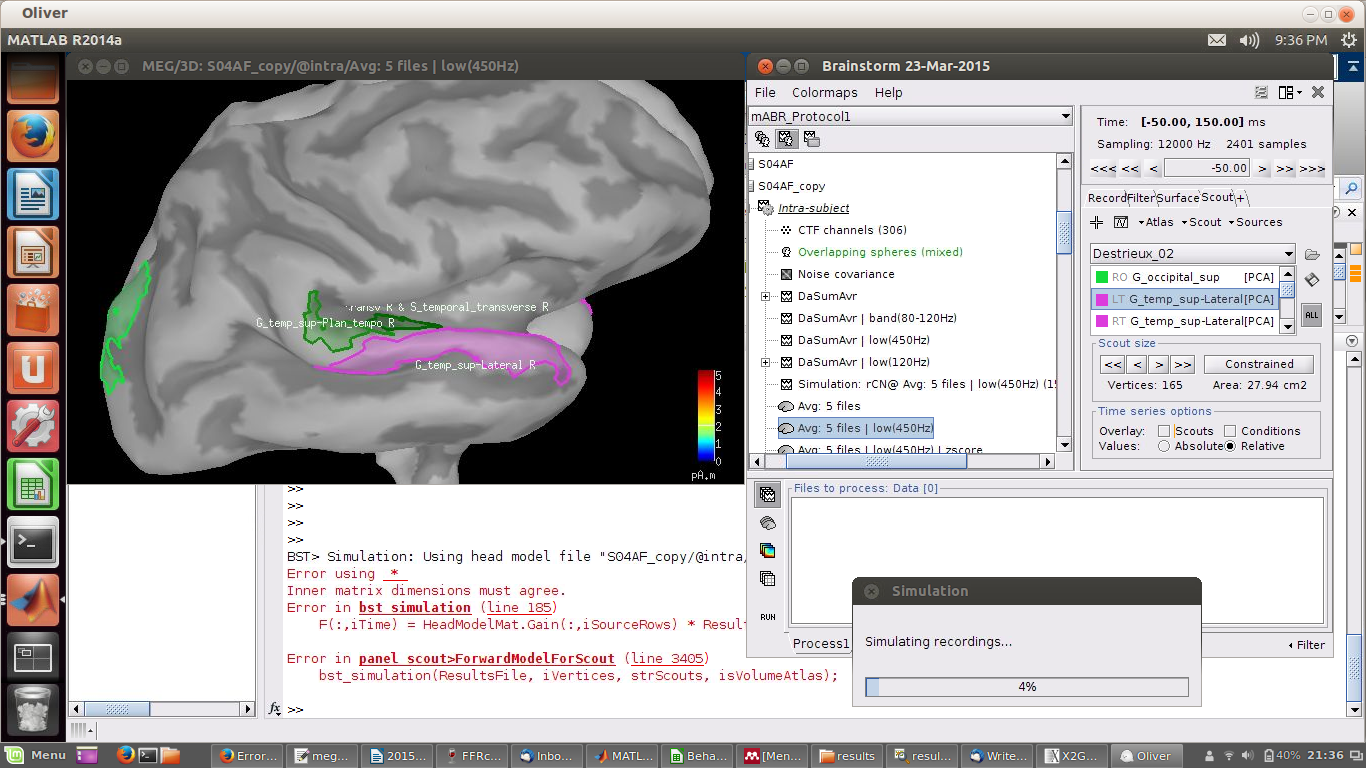Jump back with the <<< time button
Viewport: 1366px width, 768px height.
tap(1102, 169)
